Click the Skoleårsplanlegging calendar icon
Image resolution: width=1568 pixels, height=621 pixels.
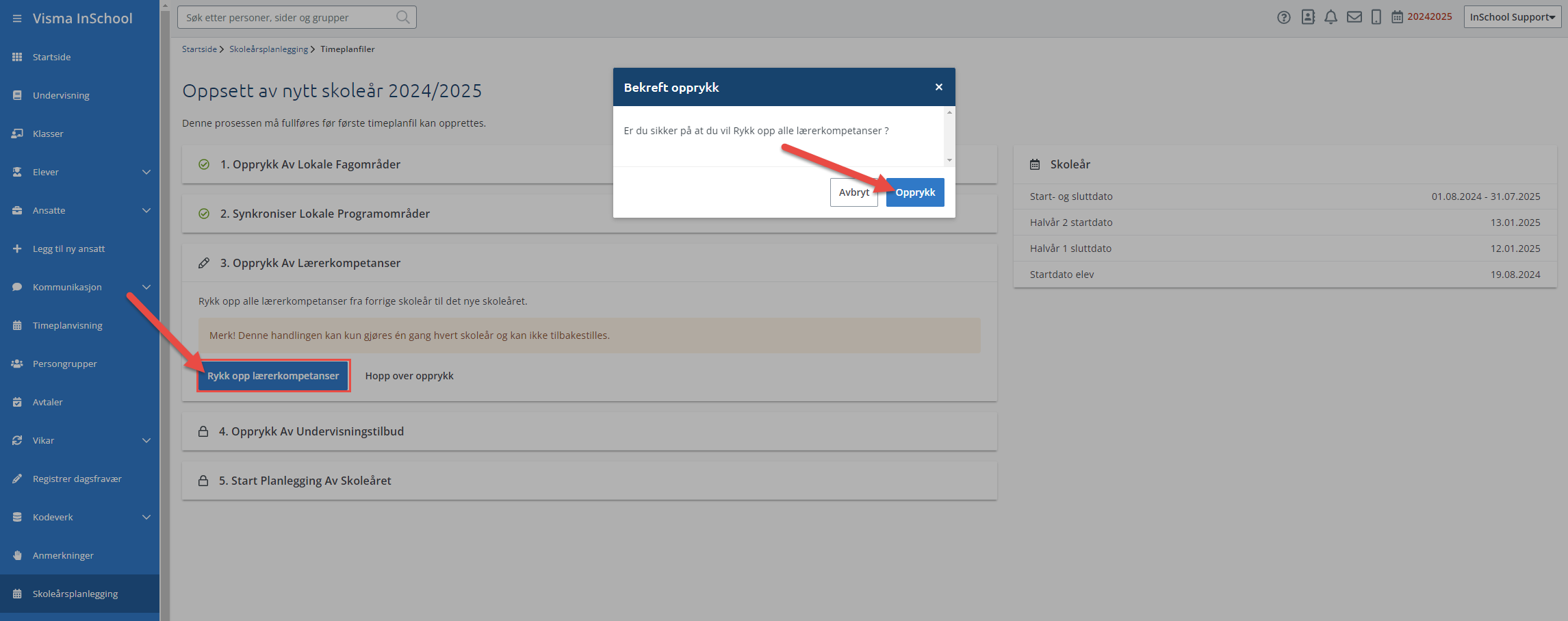click(17, 594)
